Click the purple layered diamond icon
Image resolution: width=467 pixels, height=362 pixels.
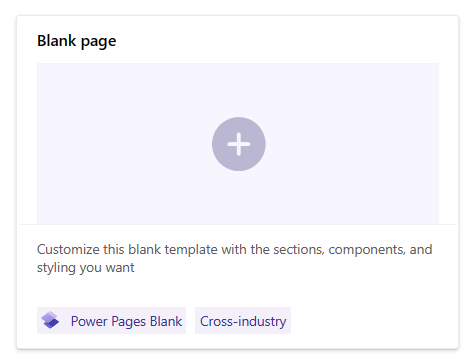[x=50, y=320]
